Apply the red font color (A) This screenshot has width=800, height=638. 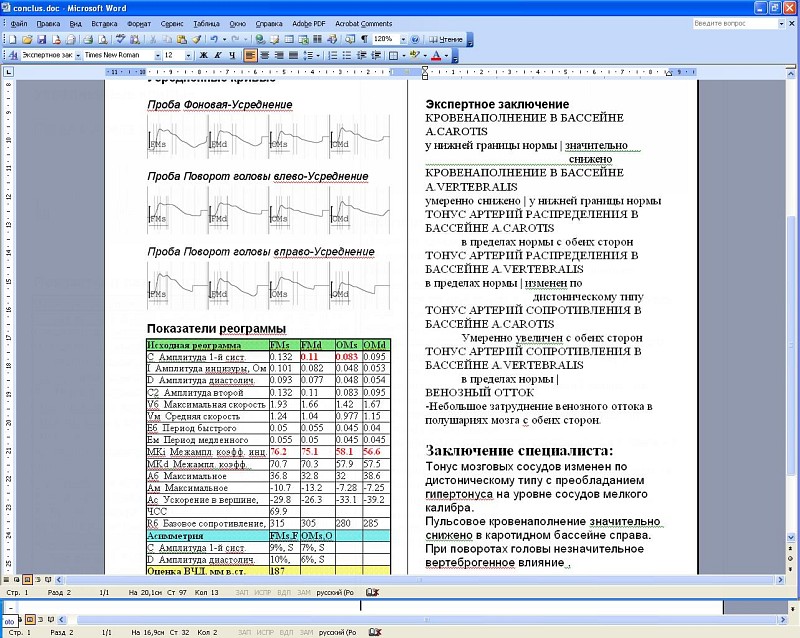tap(436, 55)
